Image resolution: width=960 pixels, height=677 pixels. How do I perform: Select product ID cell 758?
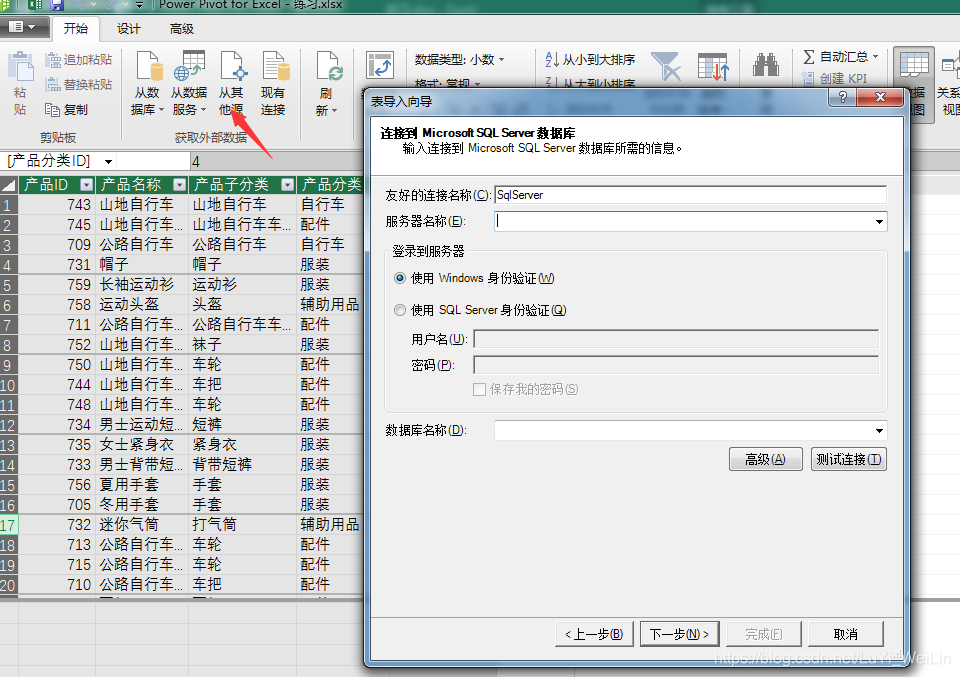pyautogui.click(x=57, y=305)
